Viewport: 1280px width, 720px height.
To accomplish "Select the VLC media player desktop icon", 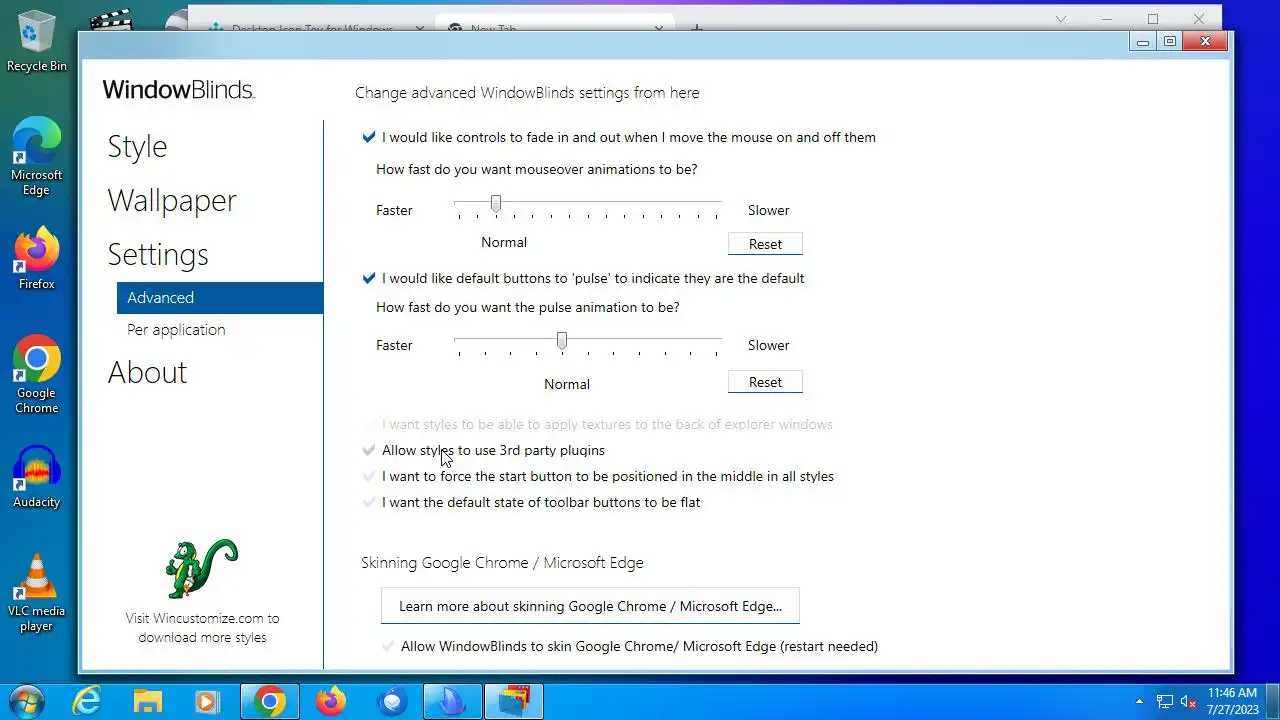I will (37, 593).
